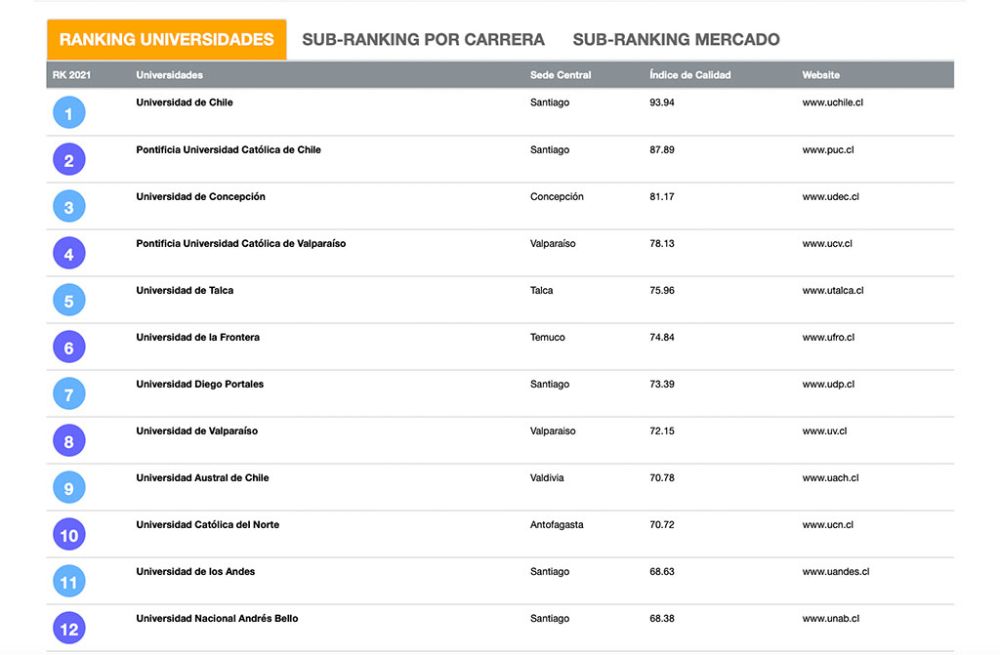Select the rank 5 circle badge
The image size is (1000, 655).
68,300
